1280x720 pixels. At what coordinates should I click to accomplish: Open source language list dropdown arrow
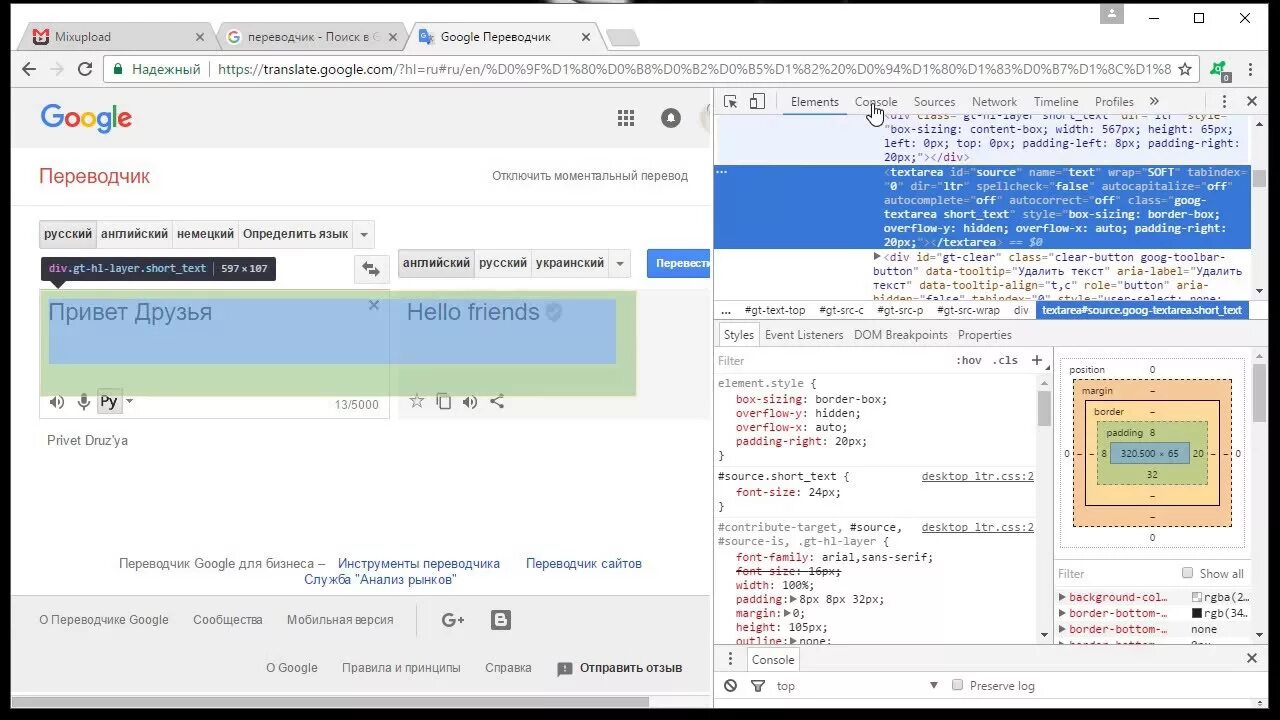click(x=365, y=235)
